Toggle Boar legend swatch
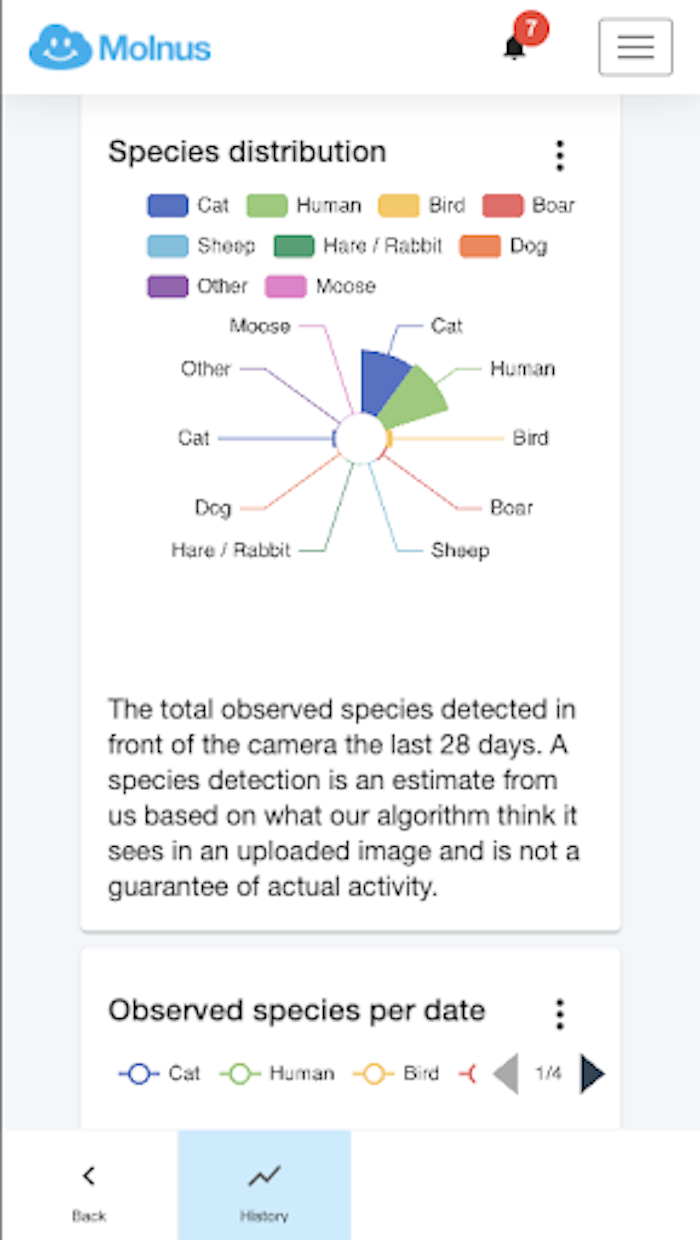The width and height of the screenshot is (700, 1240). pyautogui.click(x=503, y=206)
